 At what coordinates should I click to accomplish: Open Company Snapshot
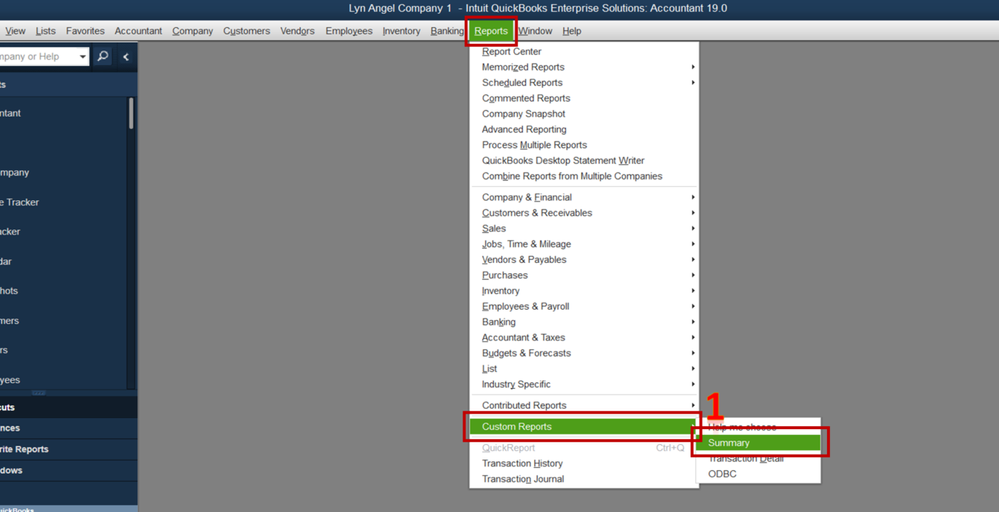tap(584, 114)
